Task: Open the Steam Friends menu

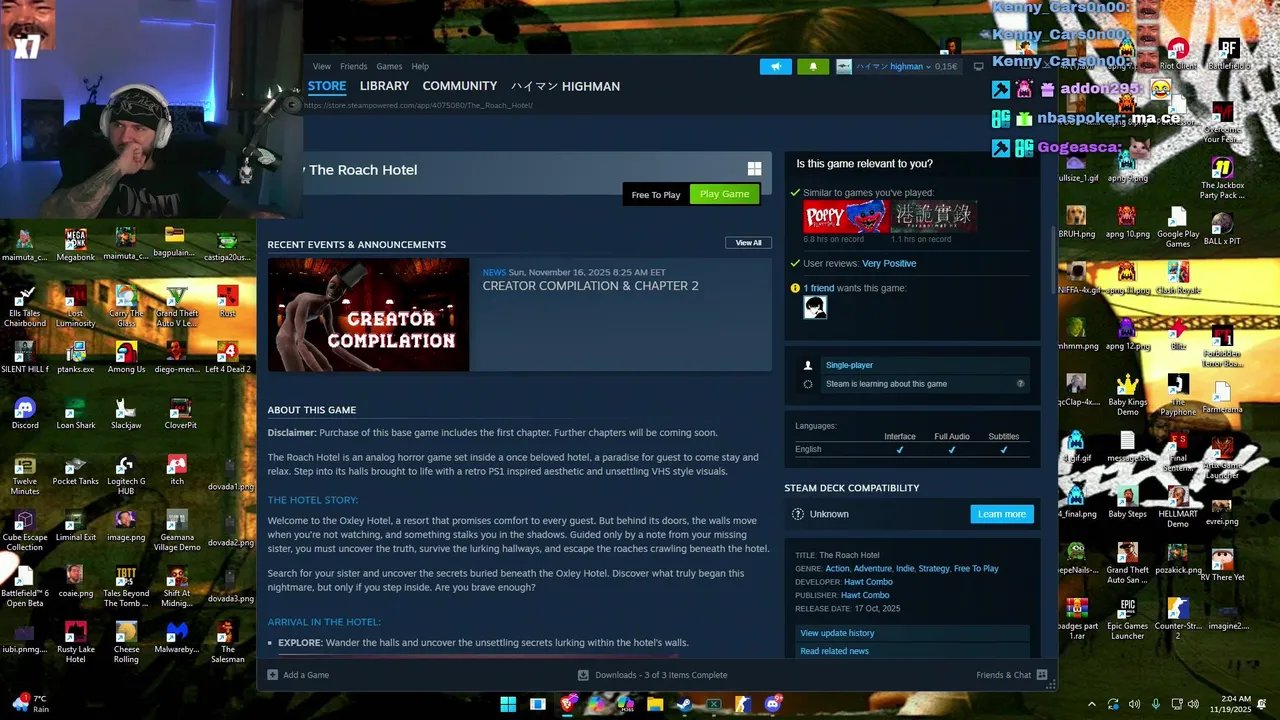Action: point(353,67)
